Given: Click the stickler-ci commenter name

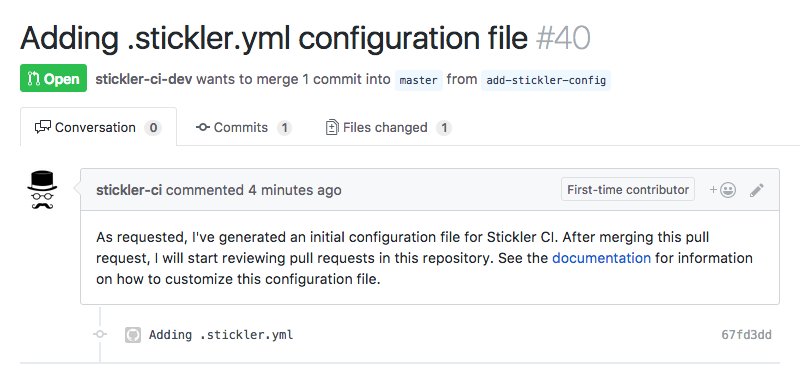Looking at the screenshot, I should pos(129,190).
